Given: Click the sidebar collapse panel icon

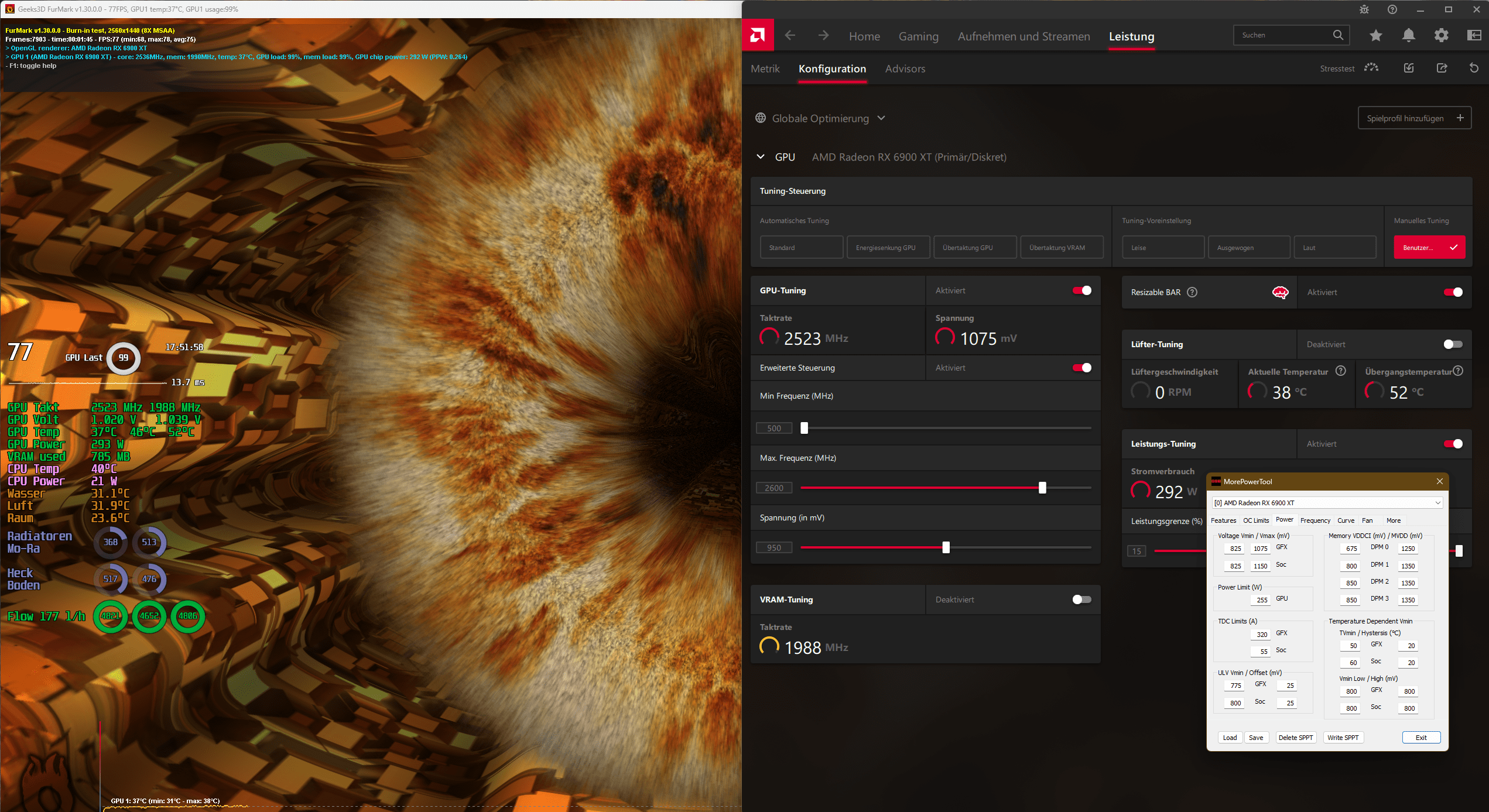Looking at the screenshot, I should click(1474, 36).
